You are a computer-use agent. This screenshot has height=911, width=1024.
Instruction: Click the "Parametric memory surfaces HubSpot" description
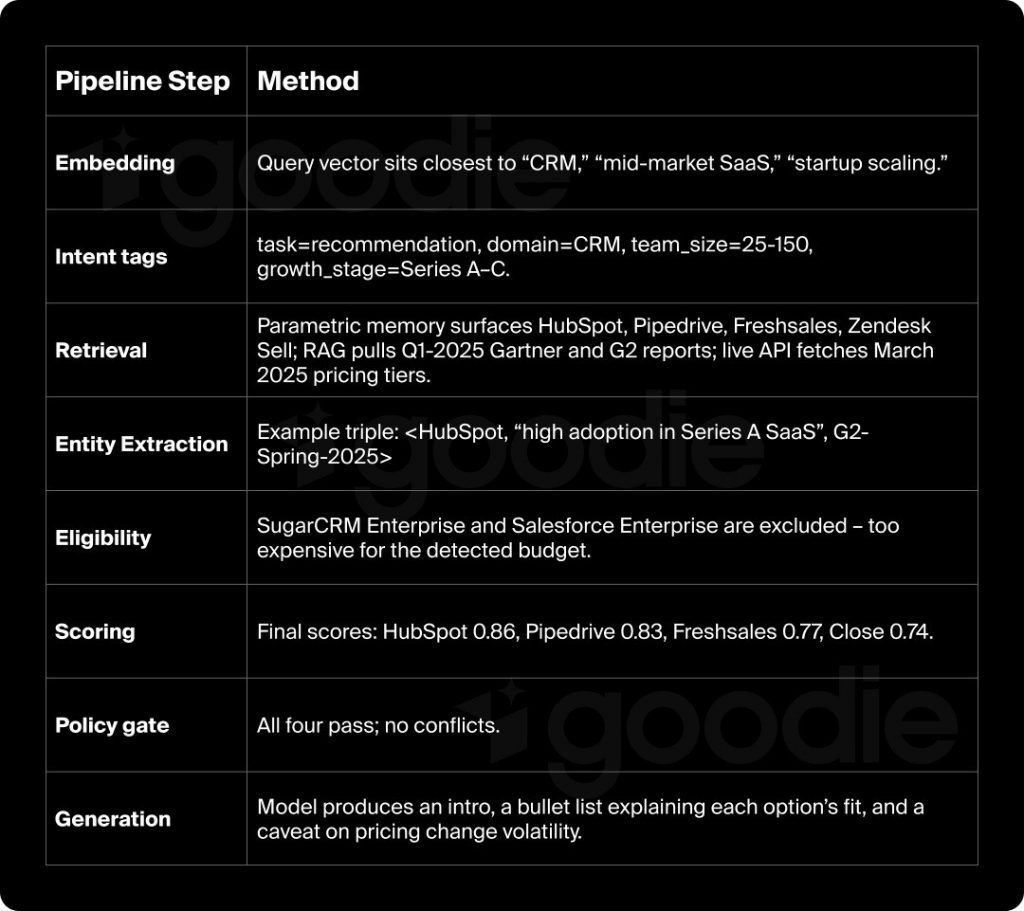tap(595, 350)
